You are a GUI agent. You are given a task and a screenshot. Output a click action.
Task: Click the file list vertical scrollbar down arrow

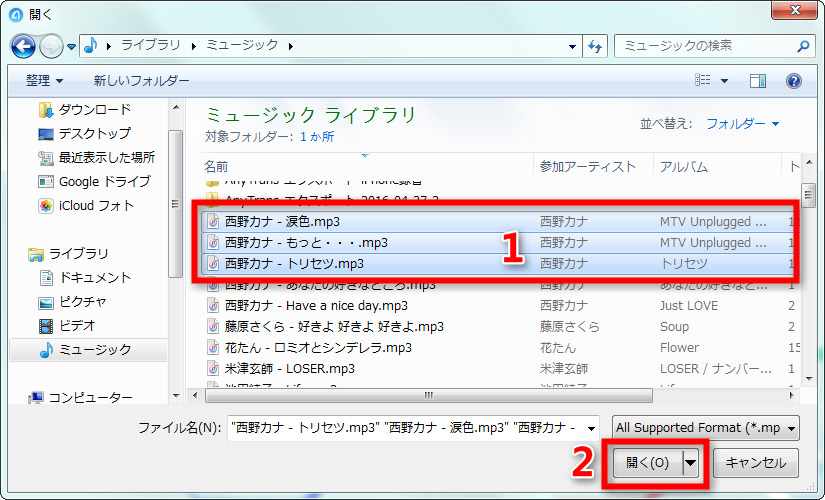point(809,379)
